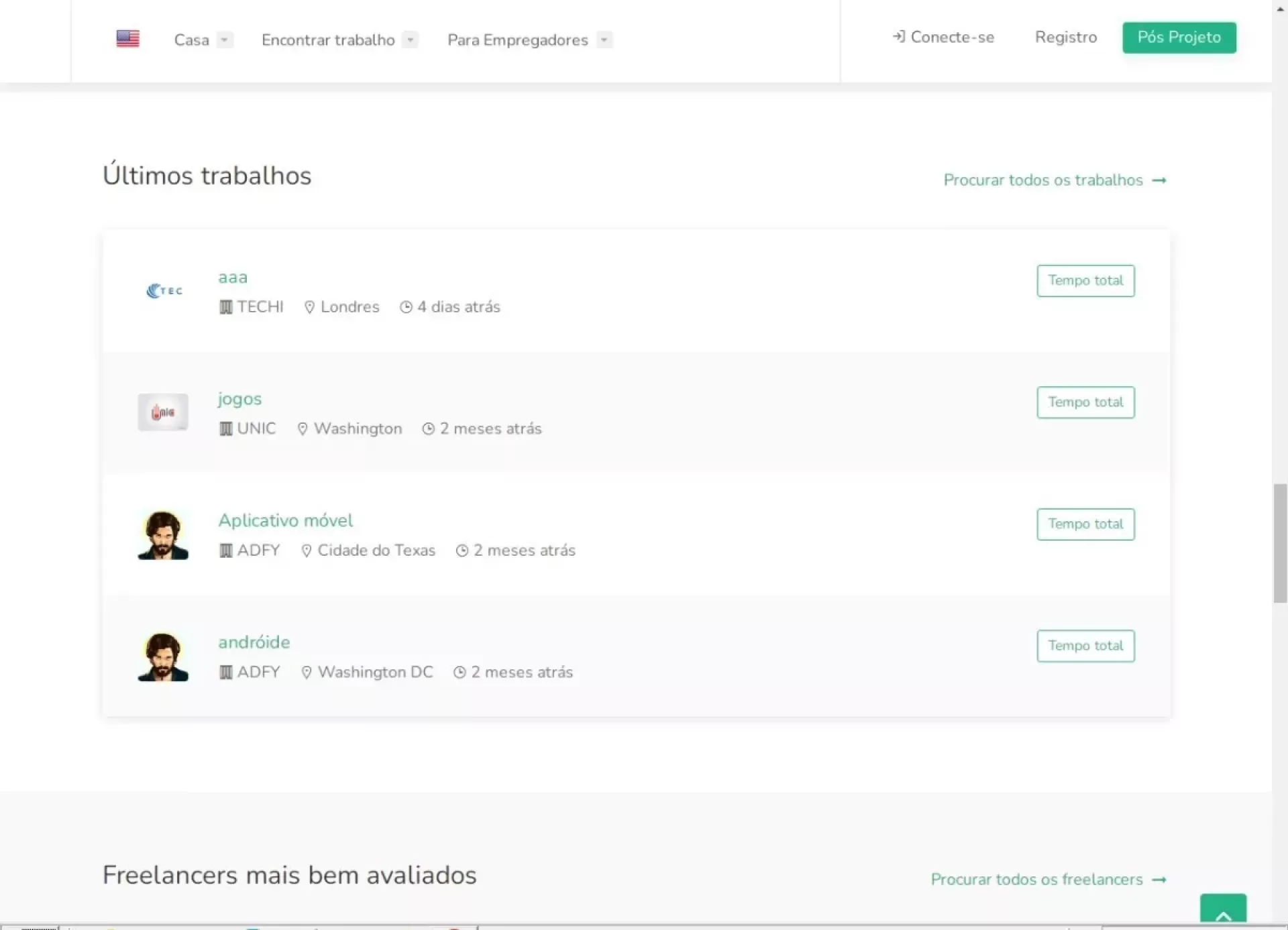Click the Aplicativo móvel avatar image
1288x930 pixels.
[x=163, y=534]
